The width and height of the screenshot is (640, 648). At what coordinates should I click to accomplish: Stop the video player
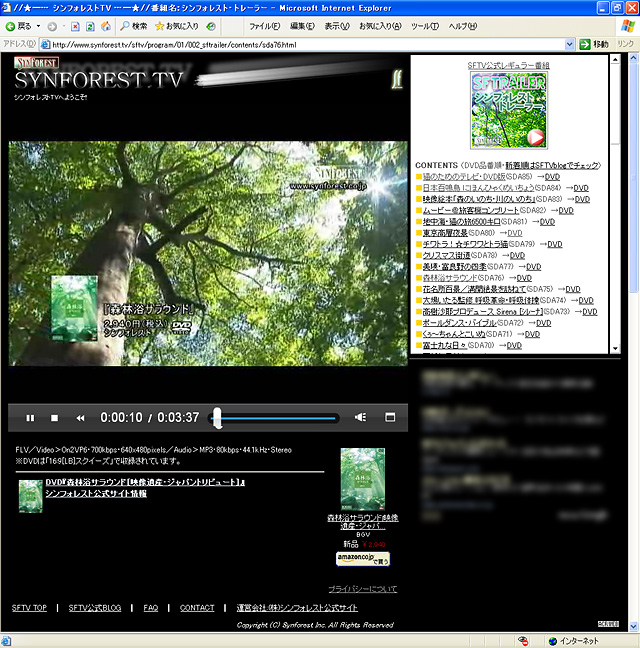click(x=54, y=417)
